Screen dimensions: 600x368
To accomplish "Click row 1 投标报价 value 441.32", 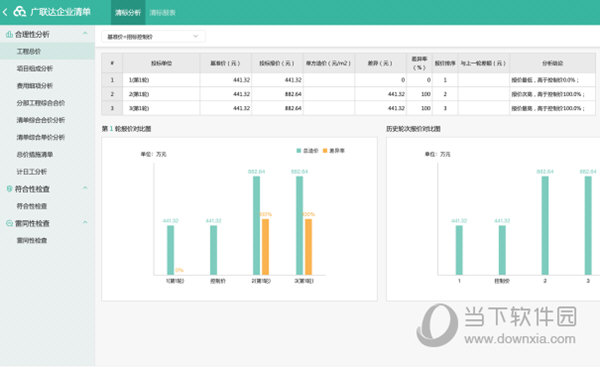I will (293, 80).
